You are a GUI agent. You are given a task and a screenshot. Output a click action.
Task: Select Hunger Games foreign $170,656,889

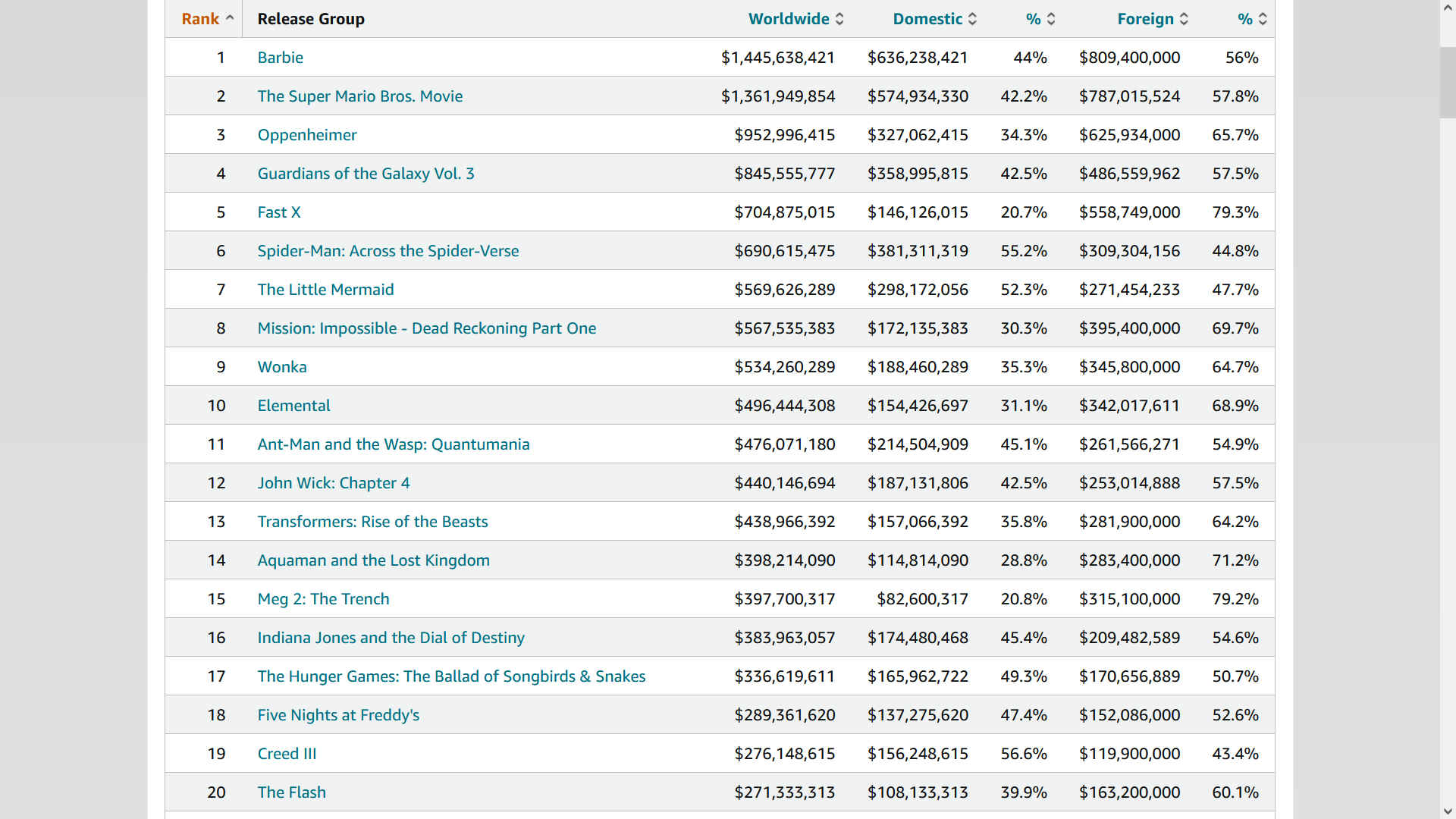click(1129, 676)
